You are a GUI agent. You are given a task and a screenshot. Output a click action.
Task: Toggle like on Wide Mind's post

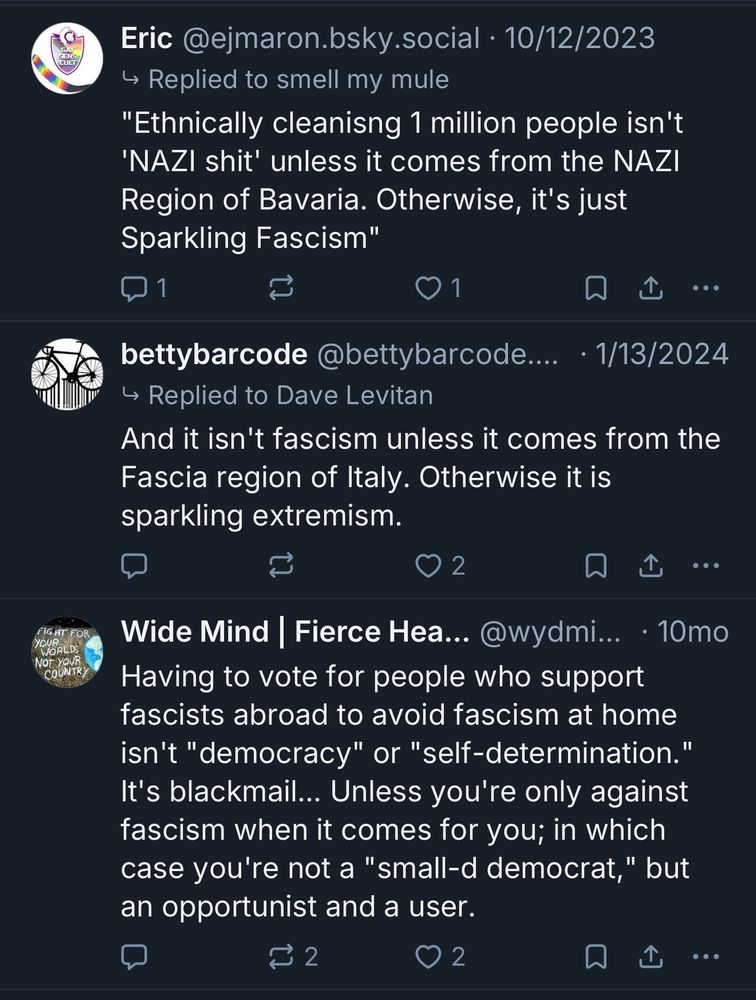(427, 956)
